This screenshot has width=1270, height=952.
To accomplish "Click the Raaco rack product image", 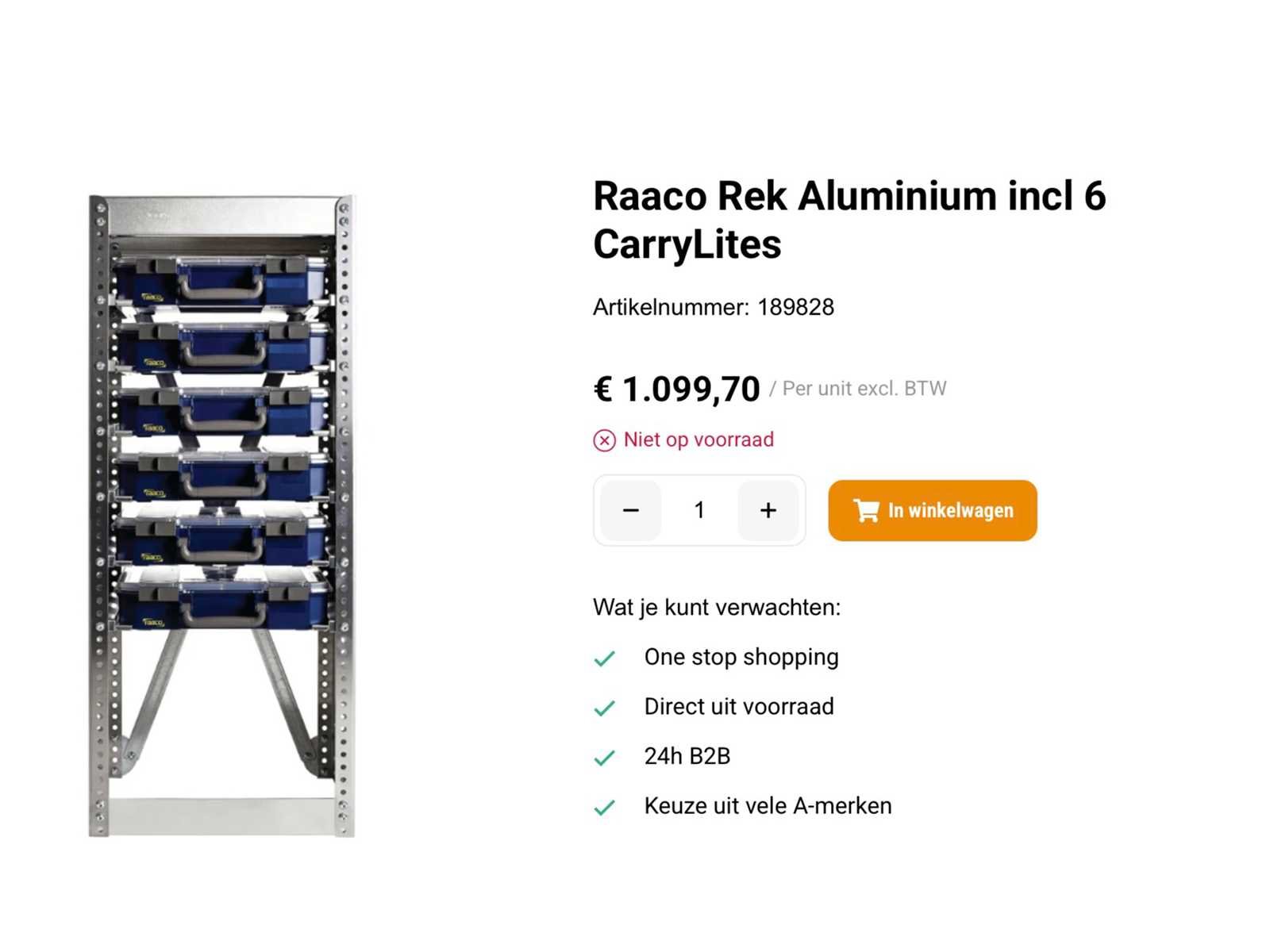I will pos(221,516).
